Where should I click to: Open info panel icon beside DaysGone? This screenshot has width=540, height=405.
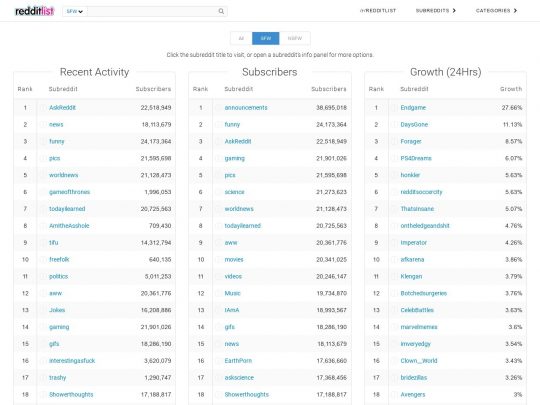point(394,125)
